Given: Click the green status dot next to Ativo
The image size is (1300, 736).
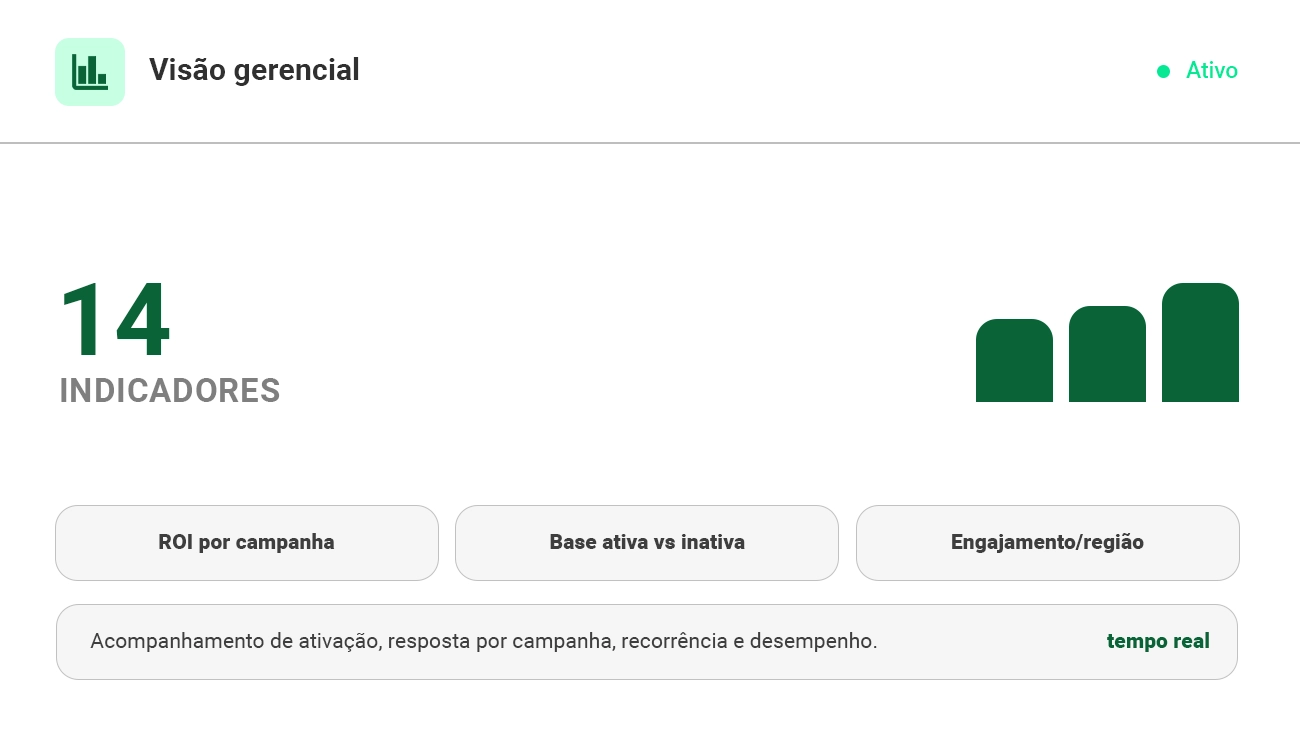Looking at the screenshot, I should [x=1163, y=71].
